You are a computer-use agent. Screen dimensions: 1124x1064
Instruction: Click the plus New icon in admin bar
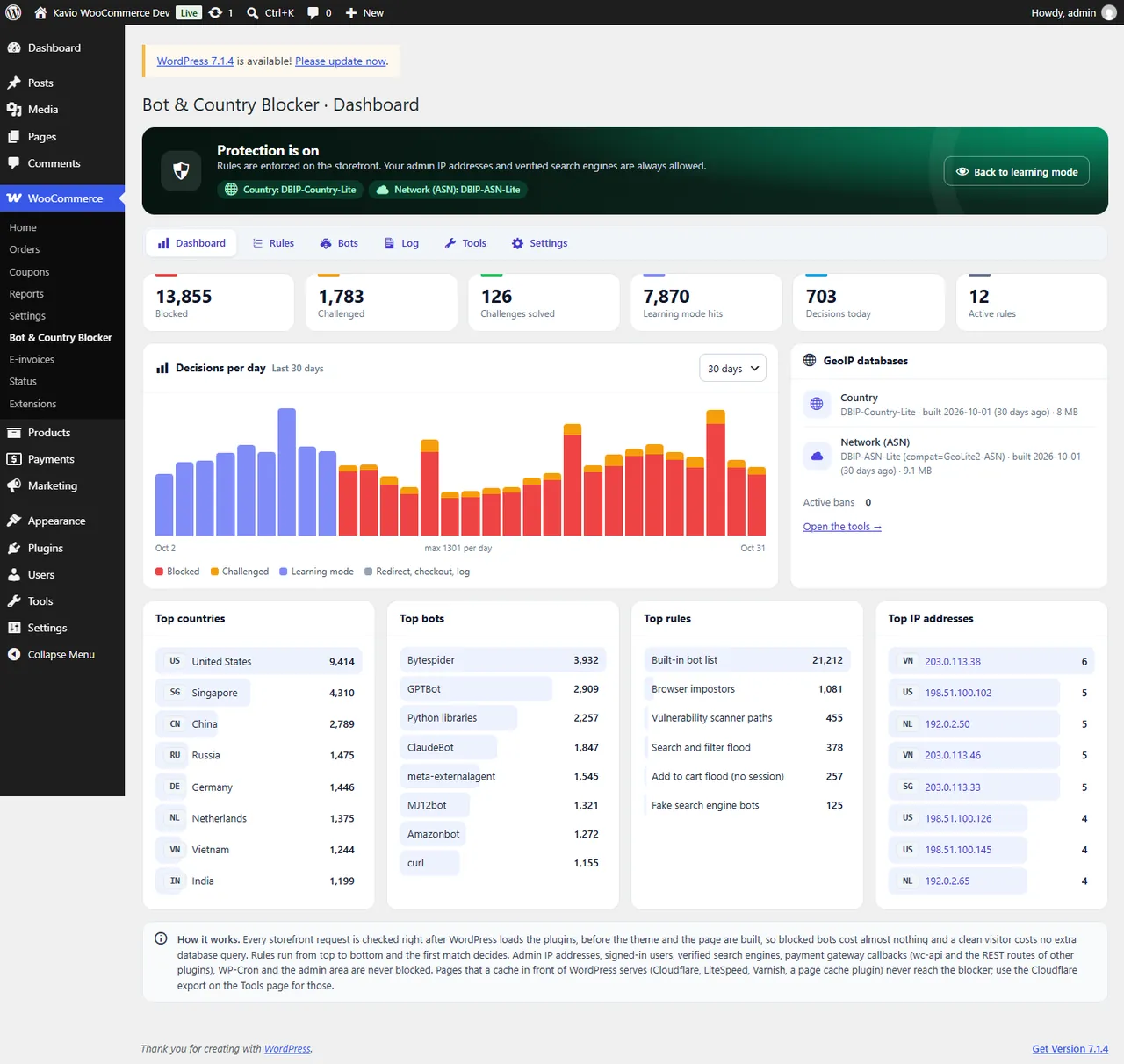click(351, 12)
